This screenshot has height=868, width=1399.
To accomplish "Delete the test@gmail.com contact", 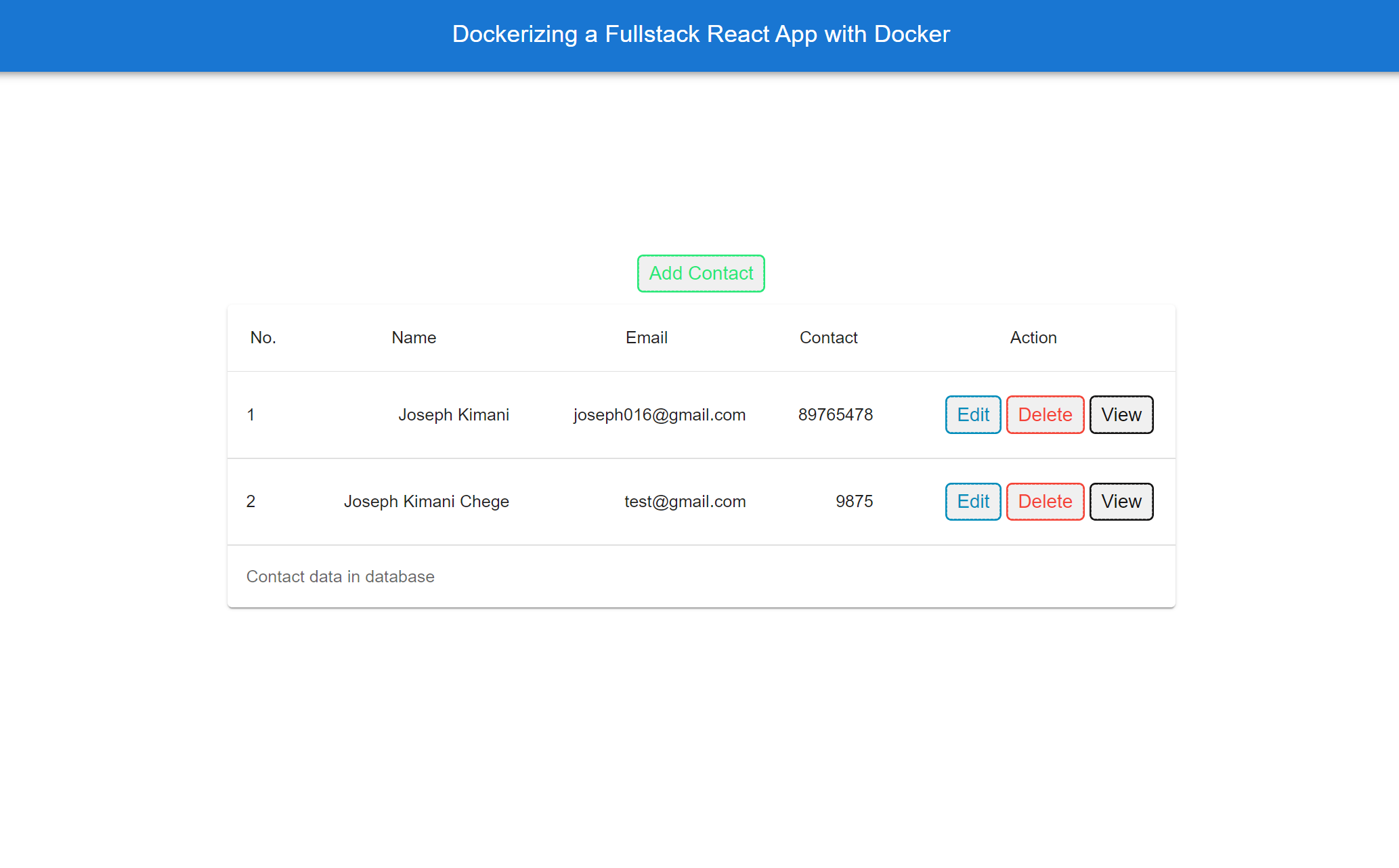I will (x=1045, y=502).
